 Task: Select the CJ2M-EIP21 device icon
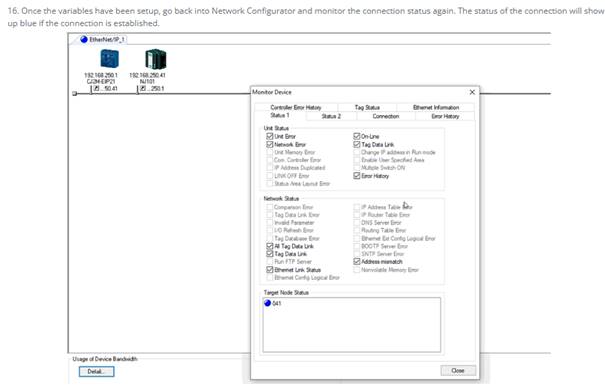110,59
